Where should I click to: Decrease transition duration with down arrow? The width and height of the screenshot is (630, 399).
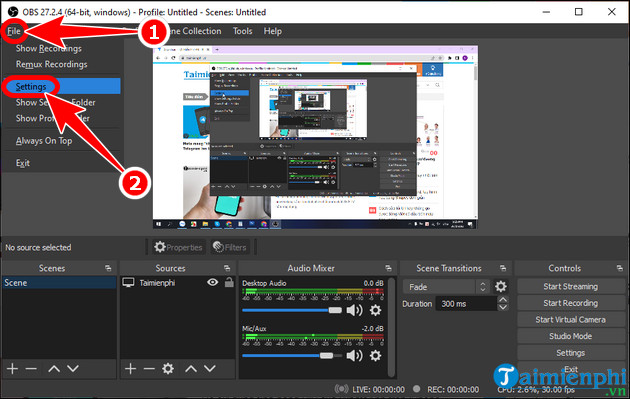coord(503,307)
